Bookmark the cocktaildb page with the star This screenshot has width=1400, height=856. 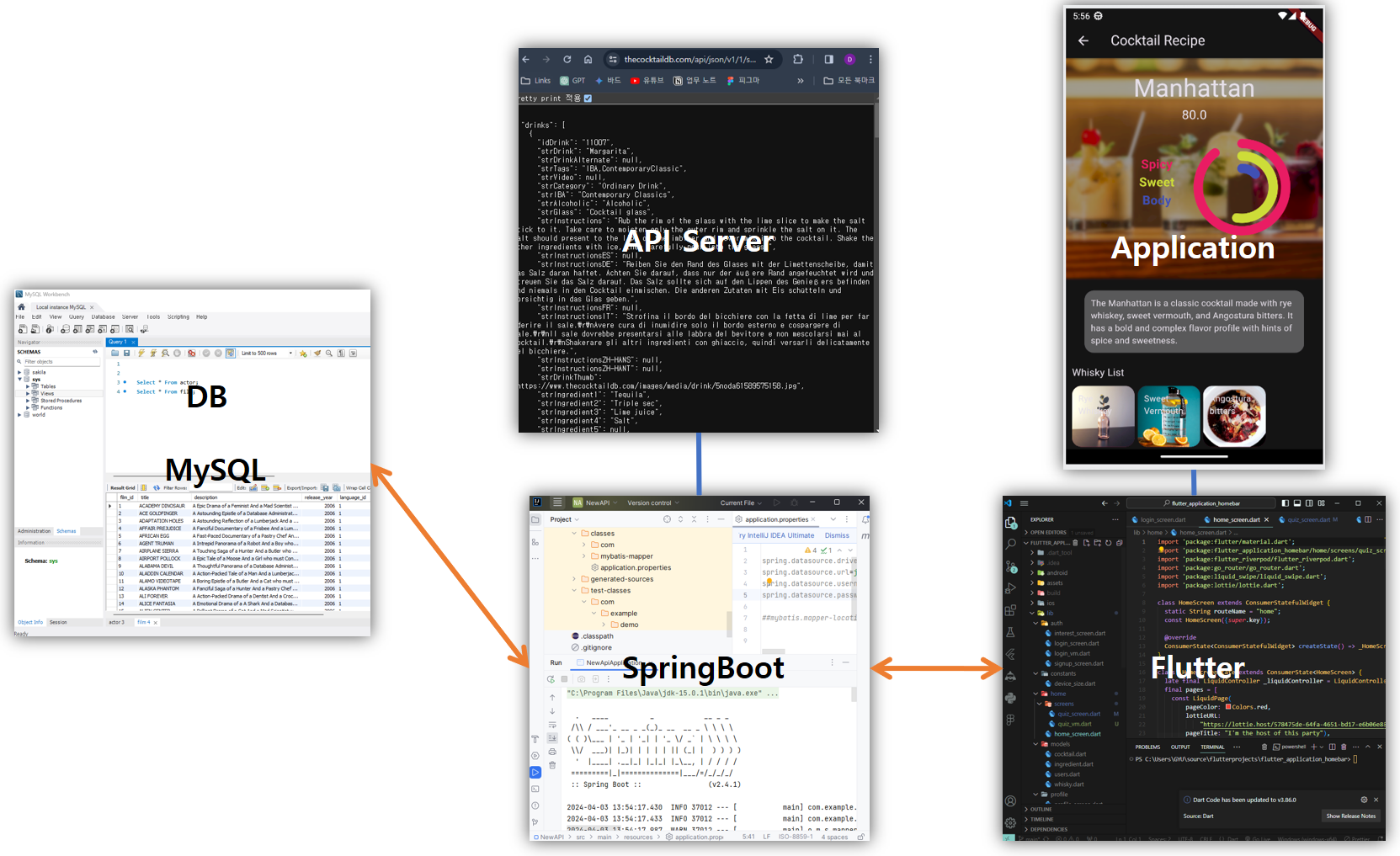(769, 60)
